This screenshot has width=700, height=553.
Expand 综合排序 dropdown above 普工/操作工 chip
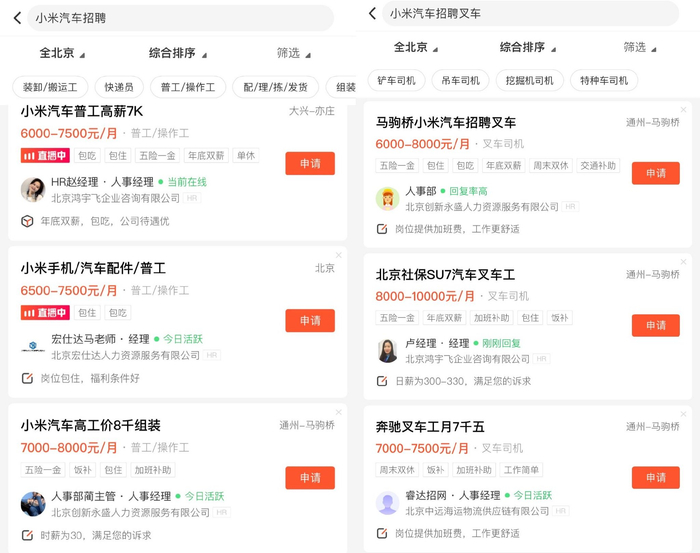tap(177, 53)
